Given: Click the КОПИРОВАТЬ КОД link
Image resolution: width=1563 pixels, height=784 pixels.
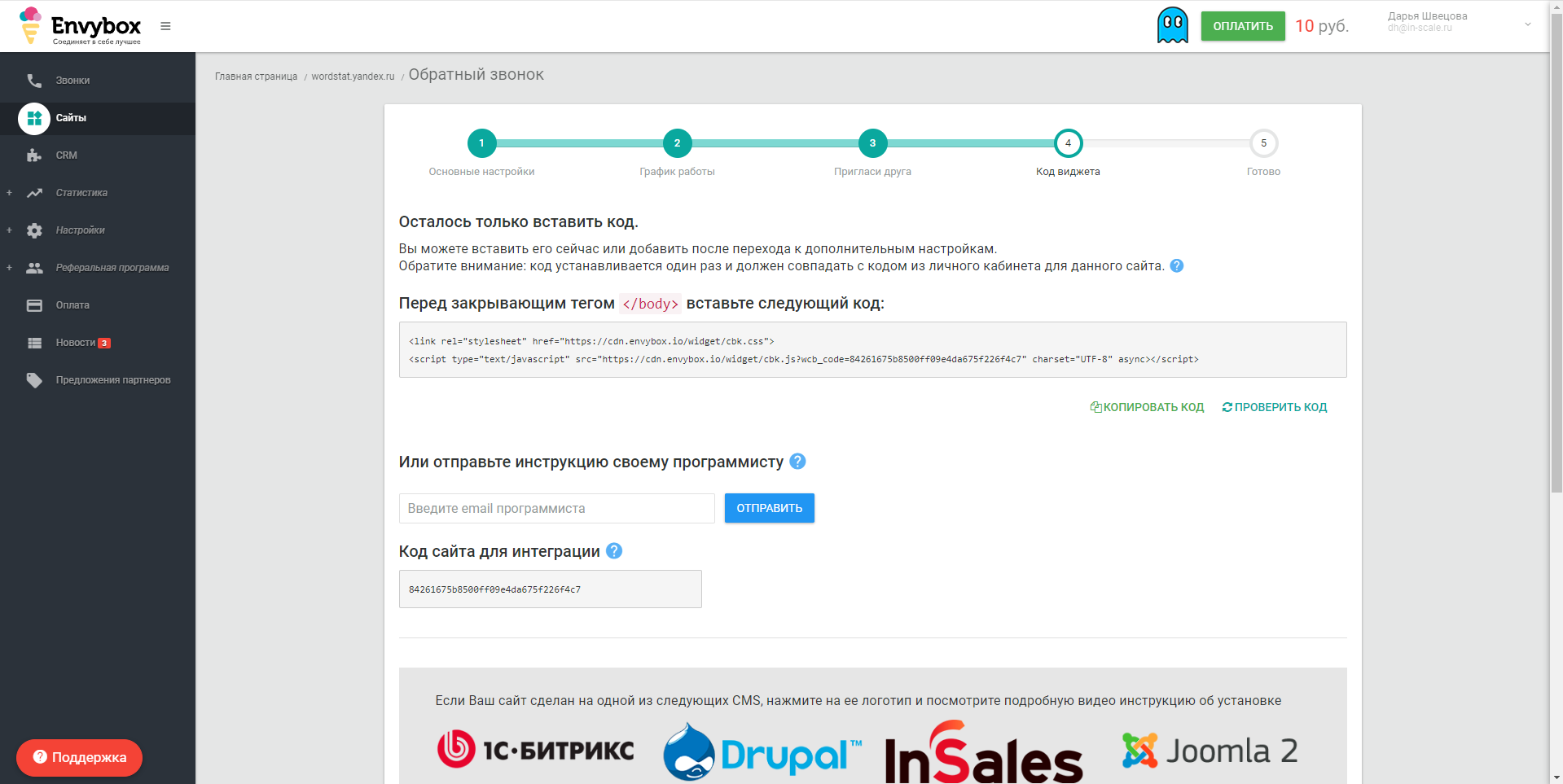Looking at the screenshot, I should [1148, 407].
